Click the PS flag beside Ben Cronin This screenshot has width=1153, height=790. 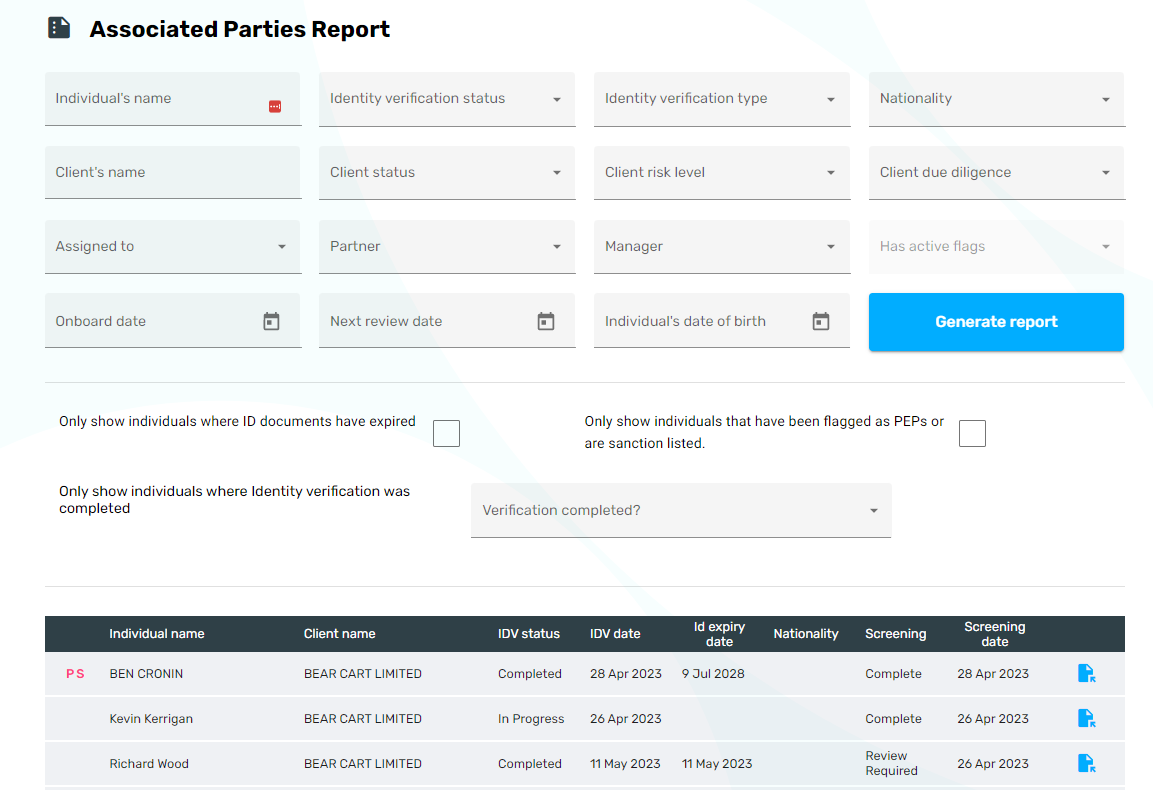(x=75, y=674)
